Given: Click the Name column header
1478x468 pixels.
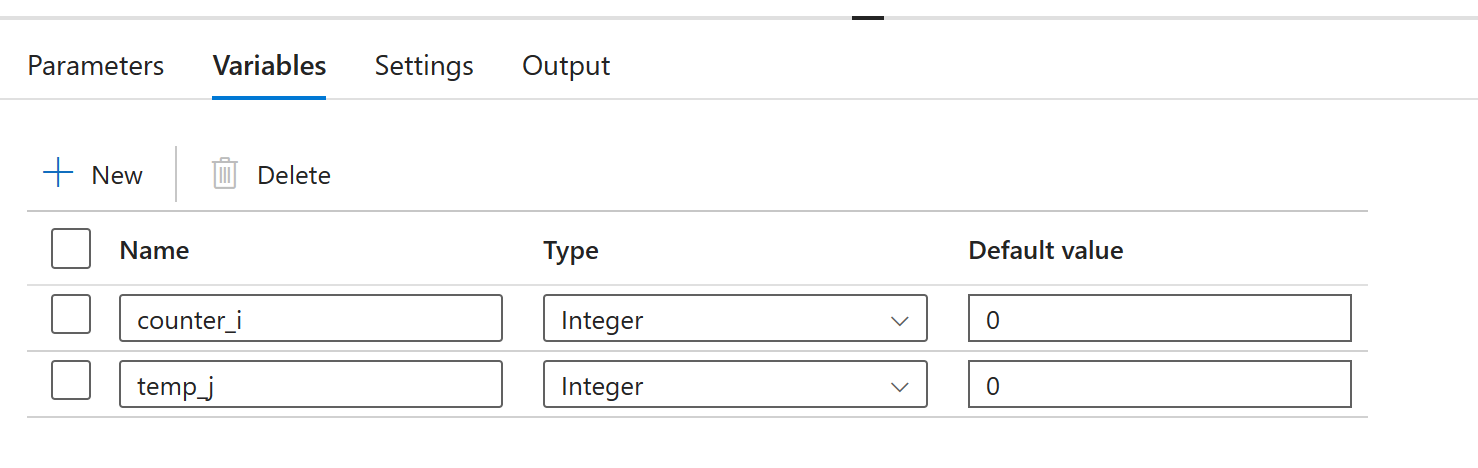Looking at the screenshot, I should click(x=154, y=250).
